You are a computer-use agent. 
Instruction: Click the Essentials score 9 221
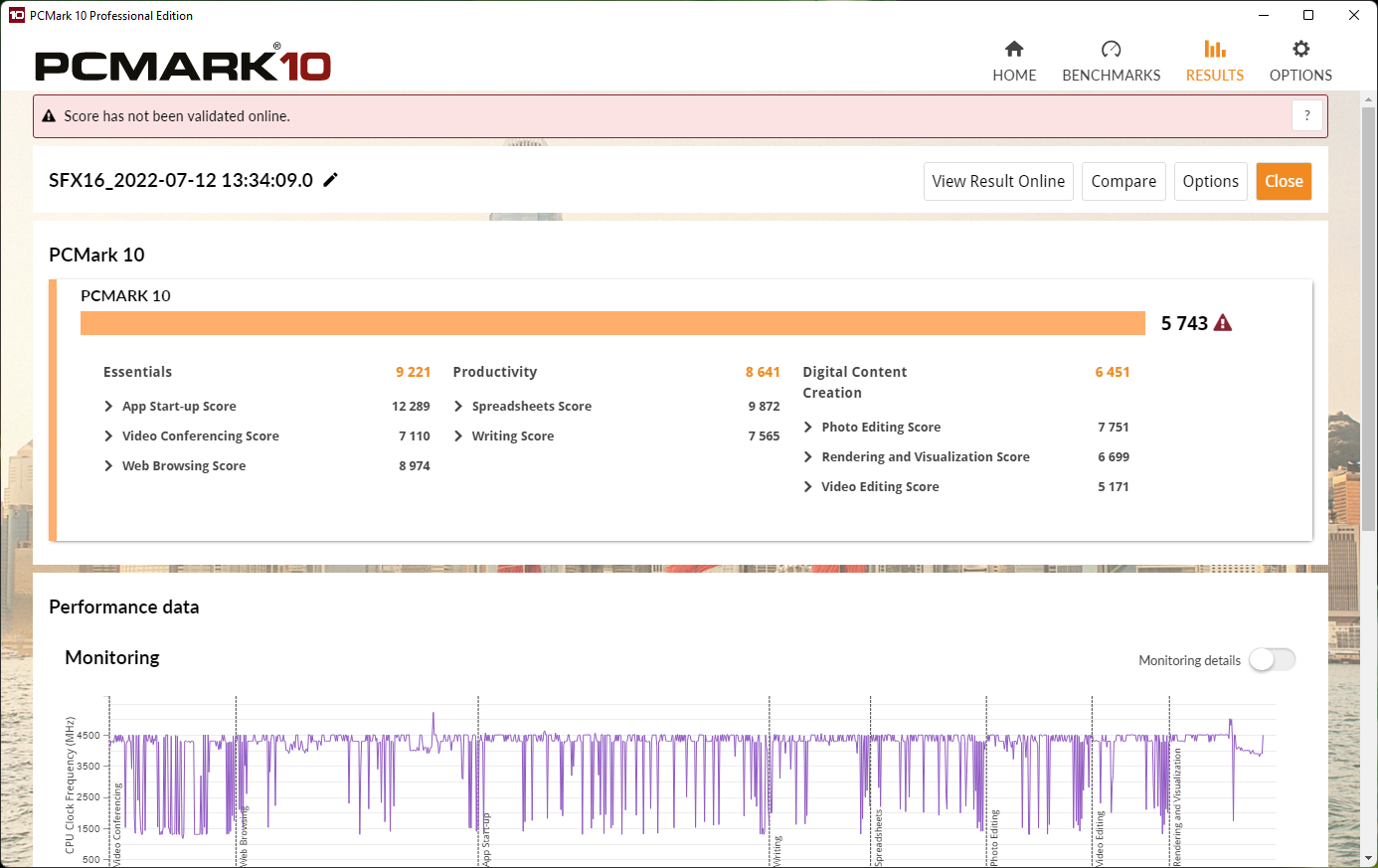[x=413, y=372]
